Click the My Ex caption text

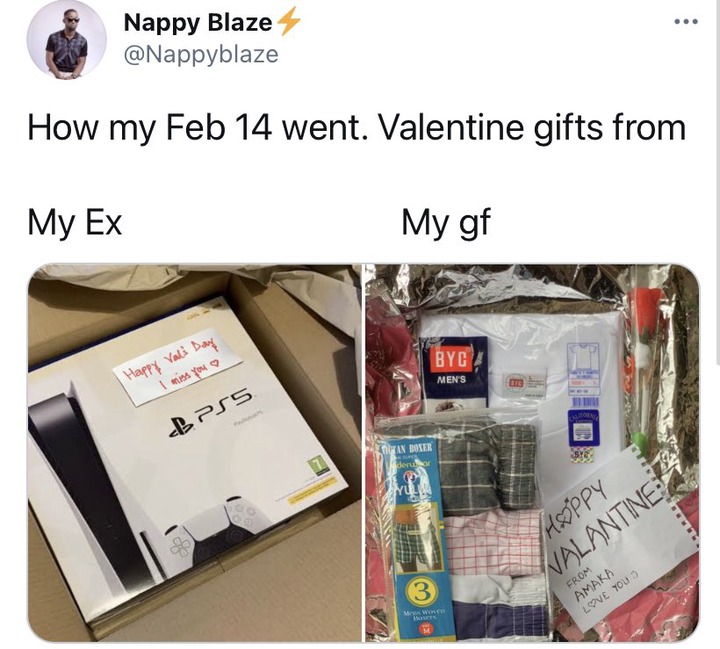point(75,222)
